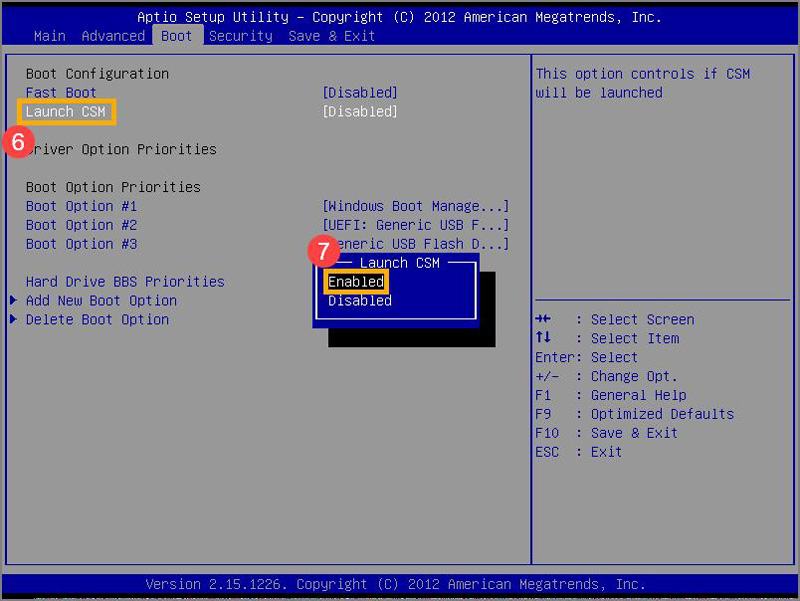Open the Boot Option #1 Windows Boot Manager value
800x601 pixels.
point(415,206)
